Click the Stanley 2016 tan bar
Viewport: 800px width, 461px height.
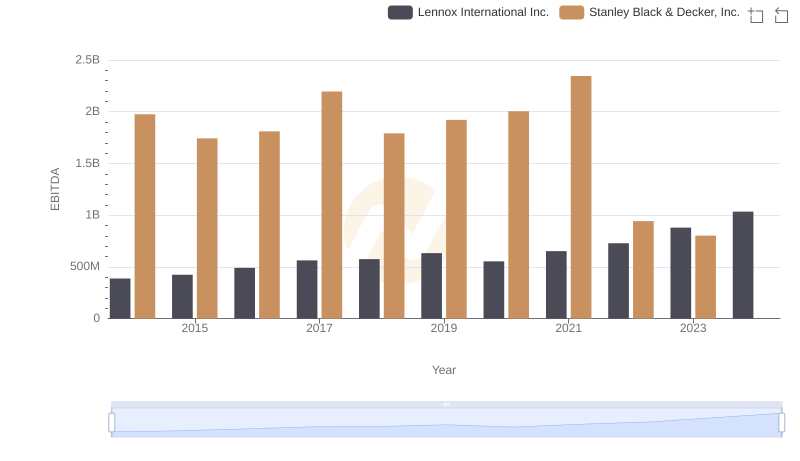tap(269, 225)
